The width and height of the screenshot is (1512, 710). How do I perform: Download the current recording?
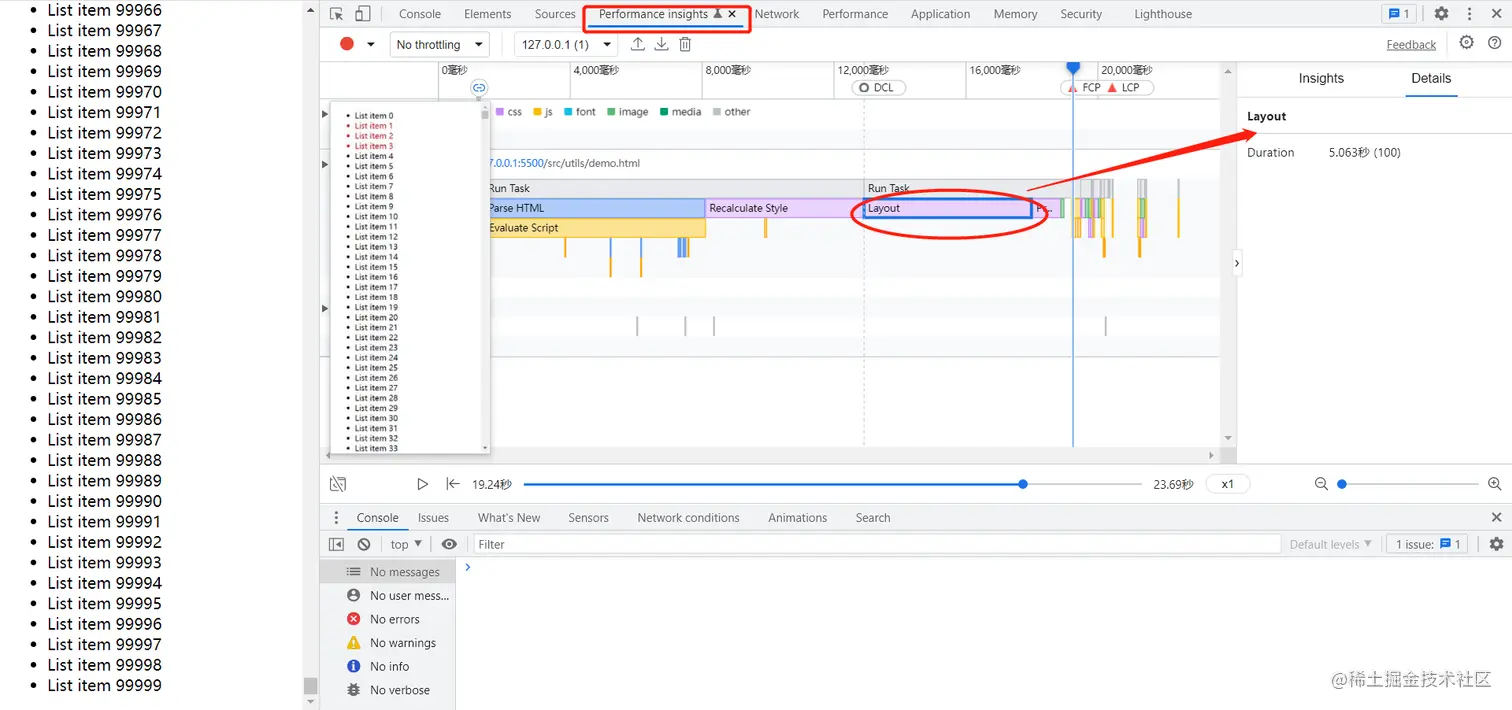point(661,44)
